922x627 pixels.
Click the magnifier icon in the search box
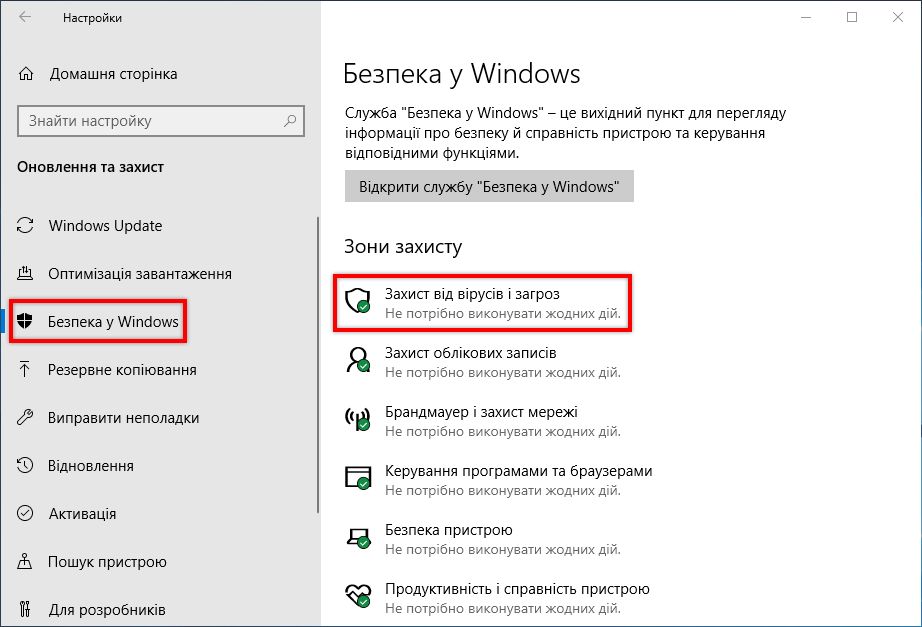[290, 121]
